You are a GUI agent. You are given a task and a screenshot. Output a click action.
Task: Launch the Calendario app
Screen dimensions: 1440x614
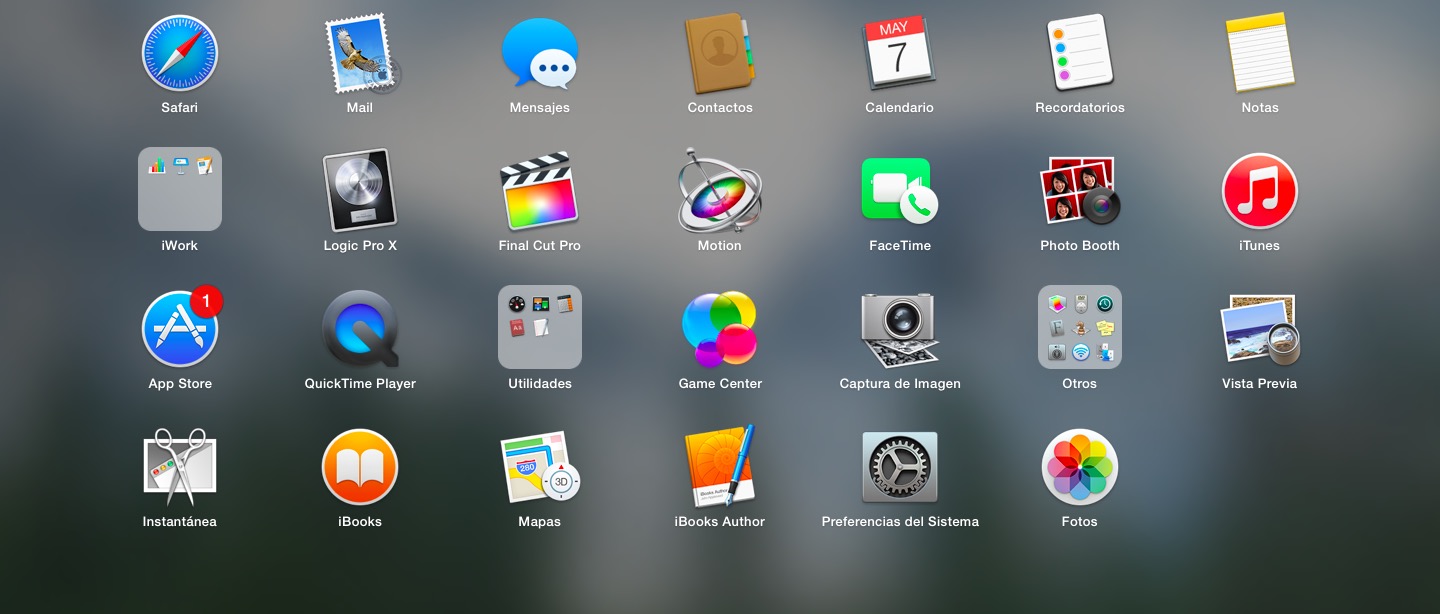coord(900,52)
